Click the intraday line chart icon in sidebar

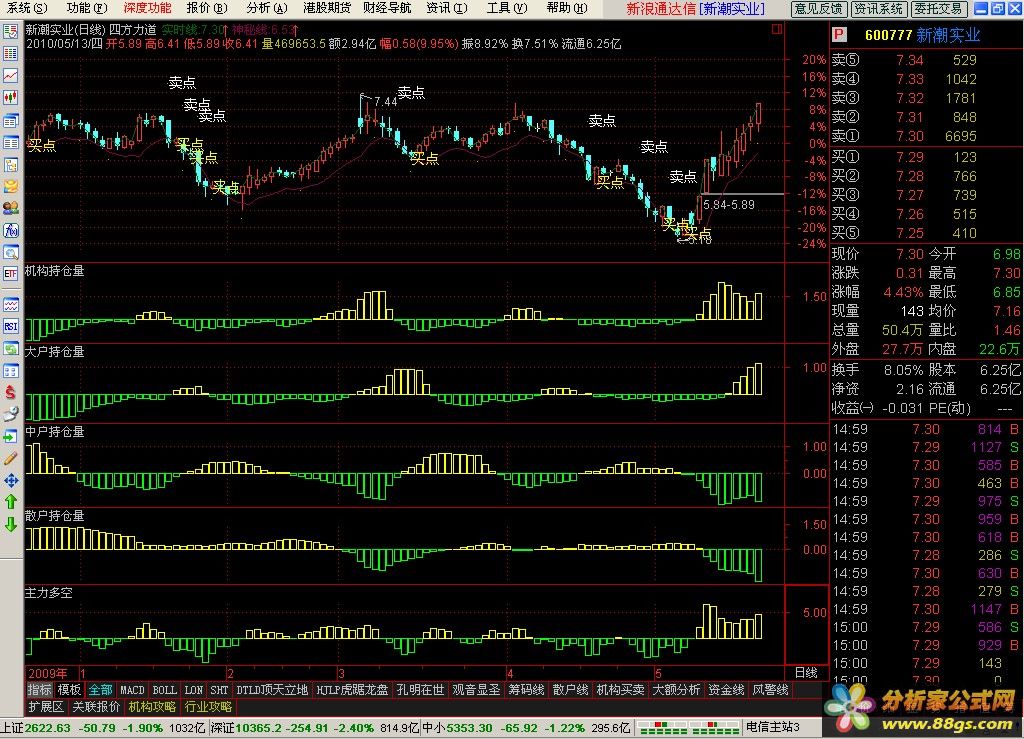[10, 76]
